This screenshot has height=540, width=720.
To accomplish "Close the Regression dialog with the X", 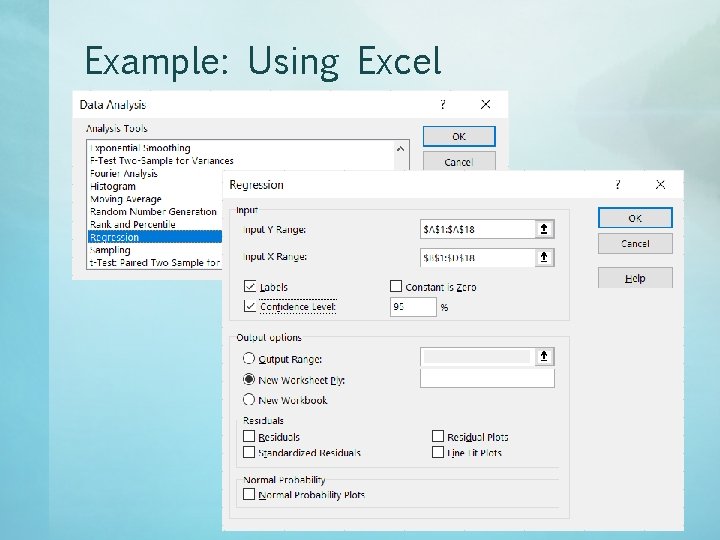I will coord(660,185).
